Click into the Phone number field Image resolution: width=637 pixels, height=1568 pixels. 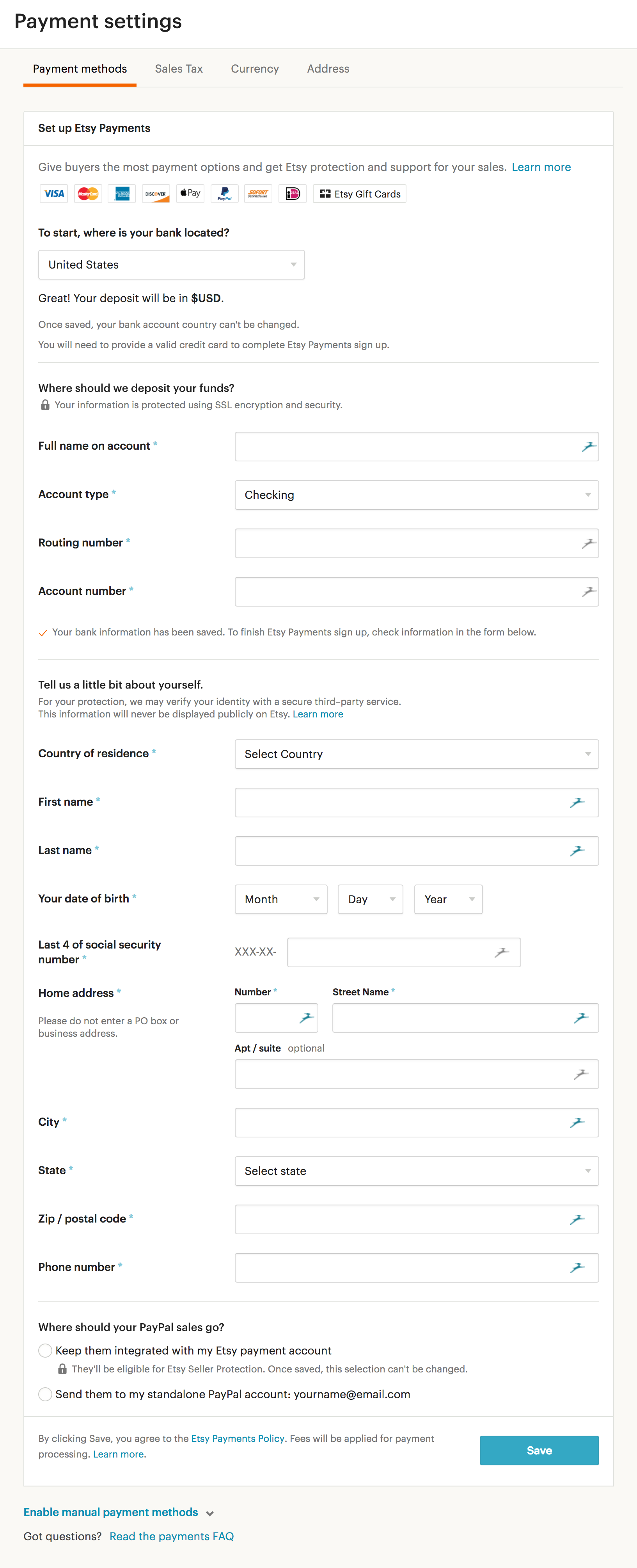point(417,1268)
